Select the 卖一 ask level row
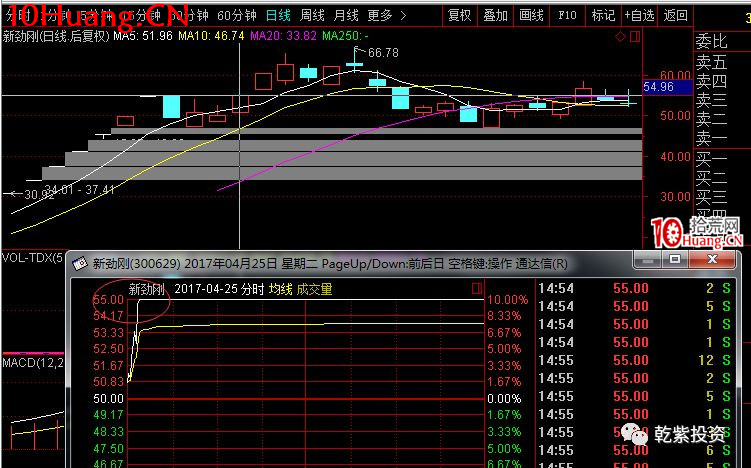 (711, 138)
